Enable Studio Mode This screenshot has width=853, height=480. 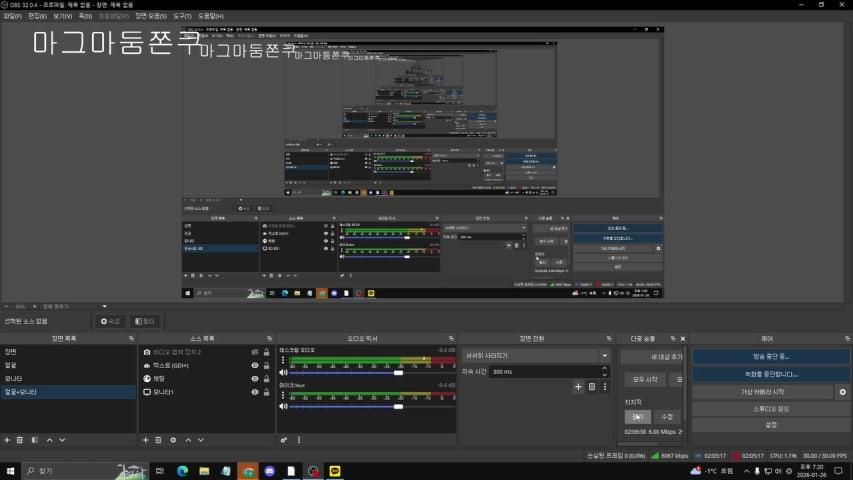point(771,409)
